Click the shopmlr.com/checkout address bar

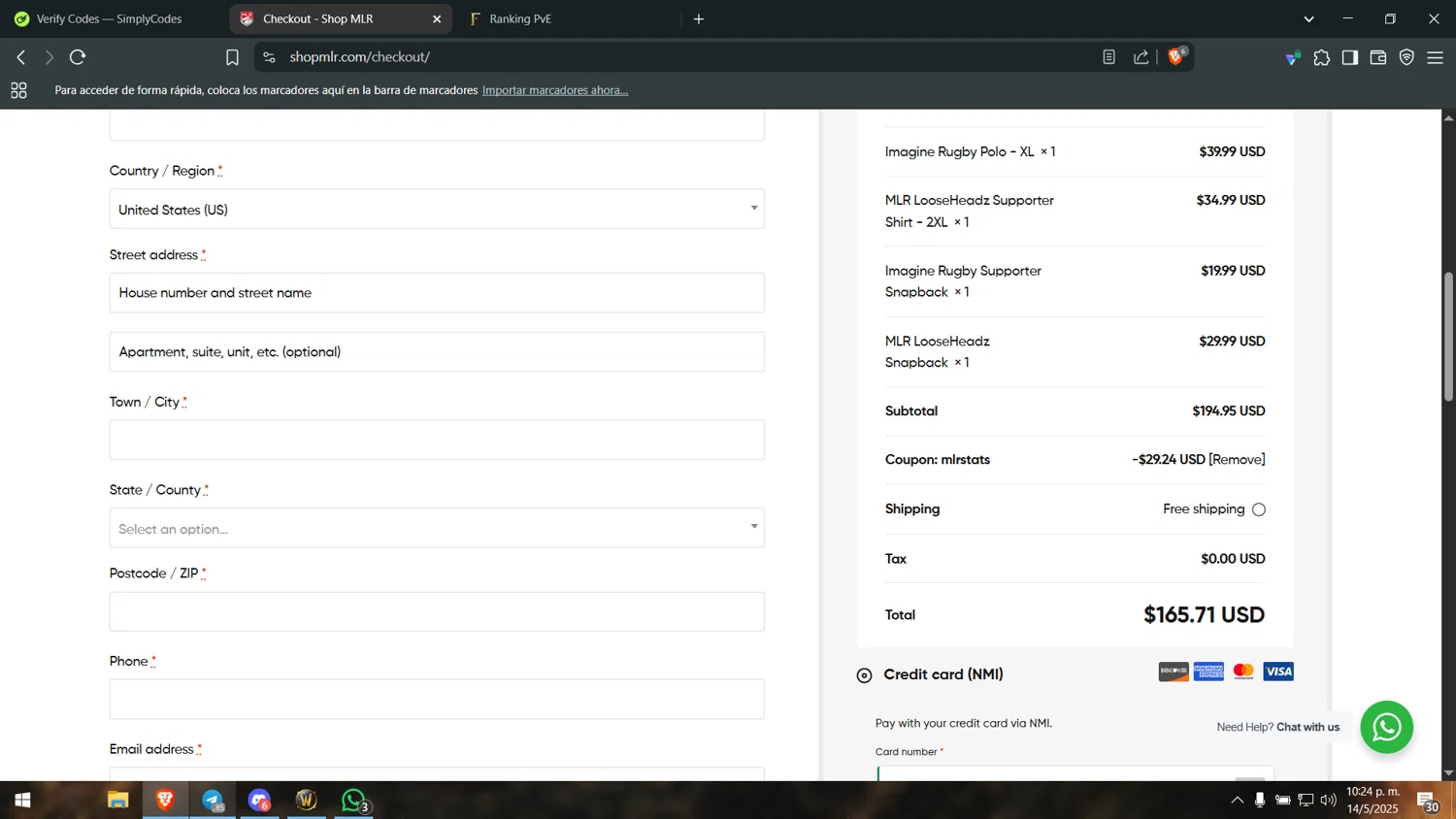679,57
